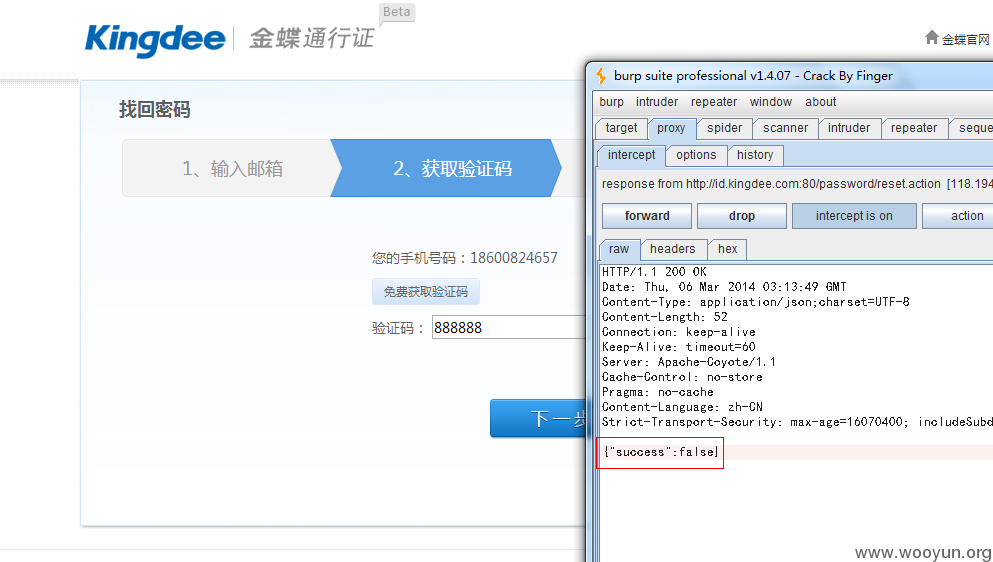Click the Strict-Transport-Security header line

pyautogui.click(x=797, y=422)
